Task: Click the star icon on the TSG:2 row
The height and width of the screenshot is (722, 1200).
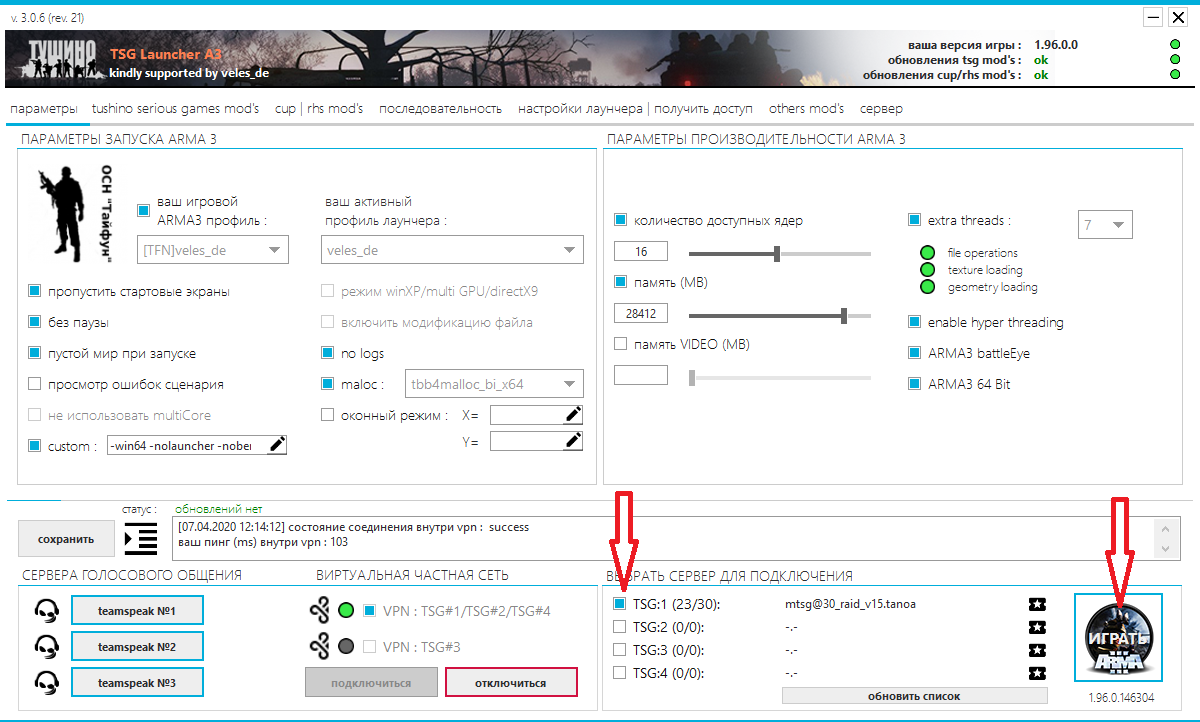Action: point(1038,627)
